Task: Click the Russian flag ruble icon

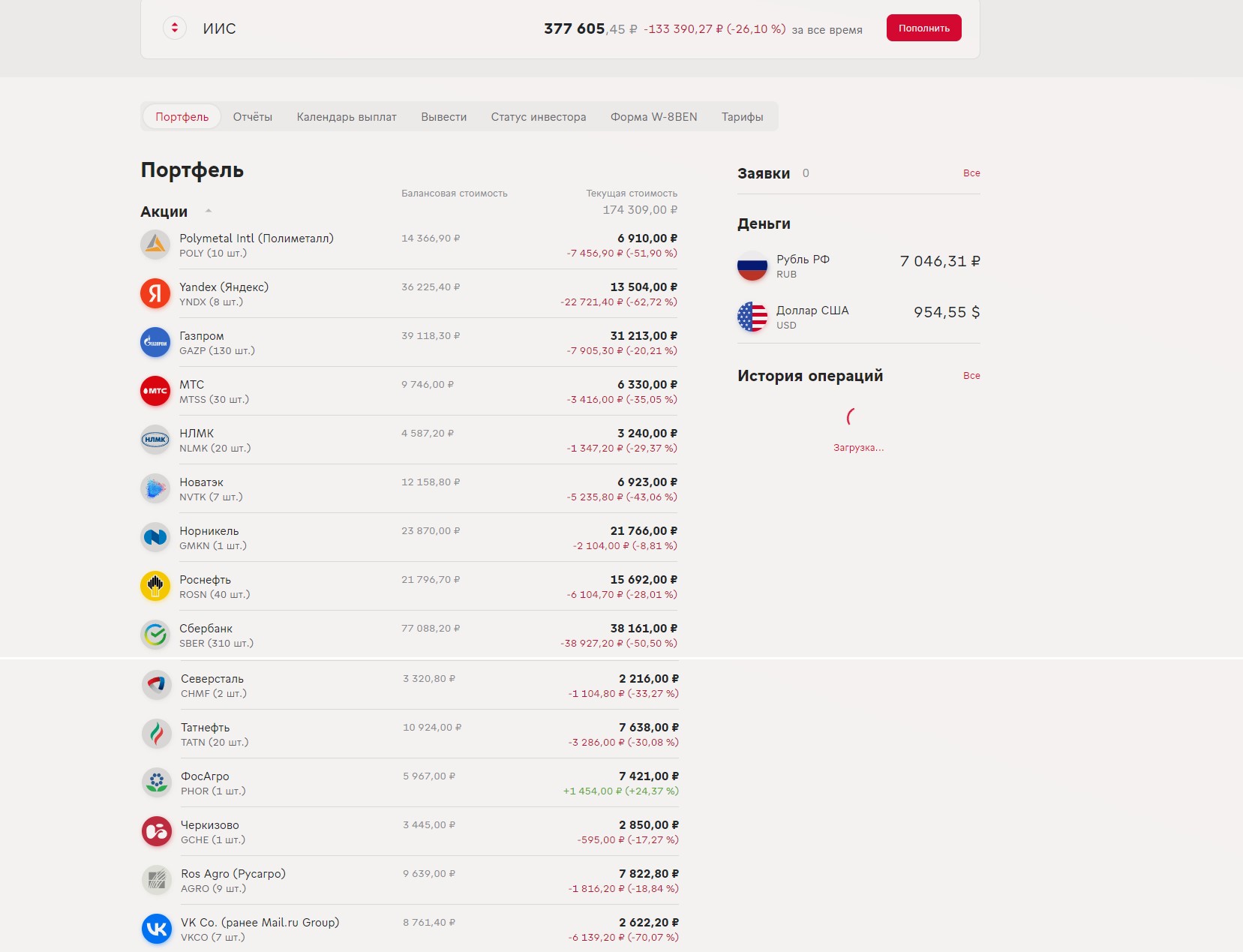Action: [x=752, y=266]
